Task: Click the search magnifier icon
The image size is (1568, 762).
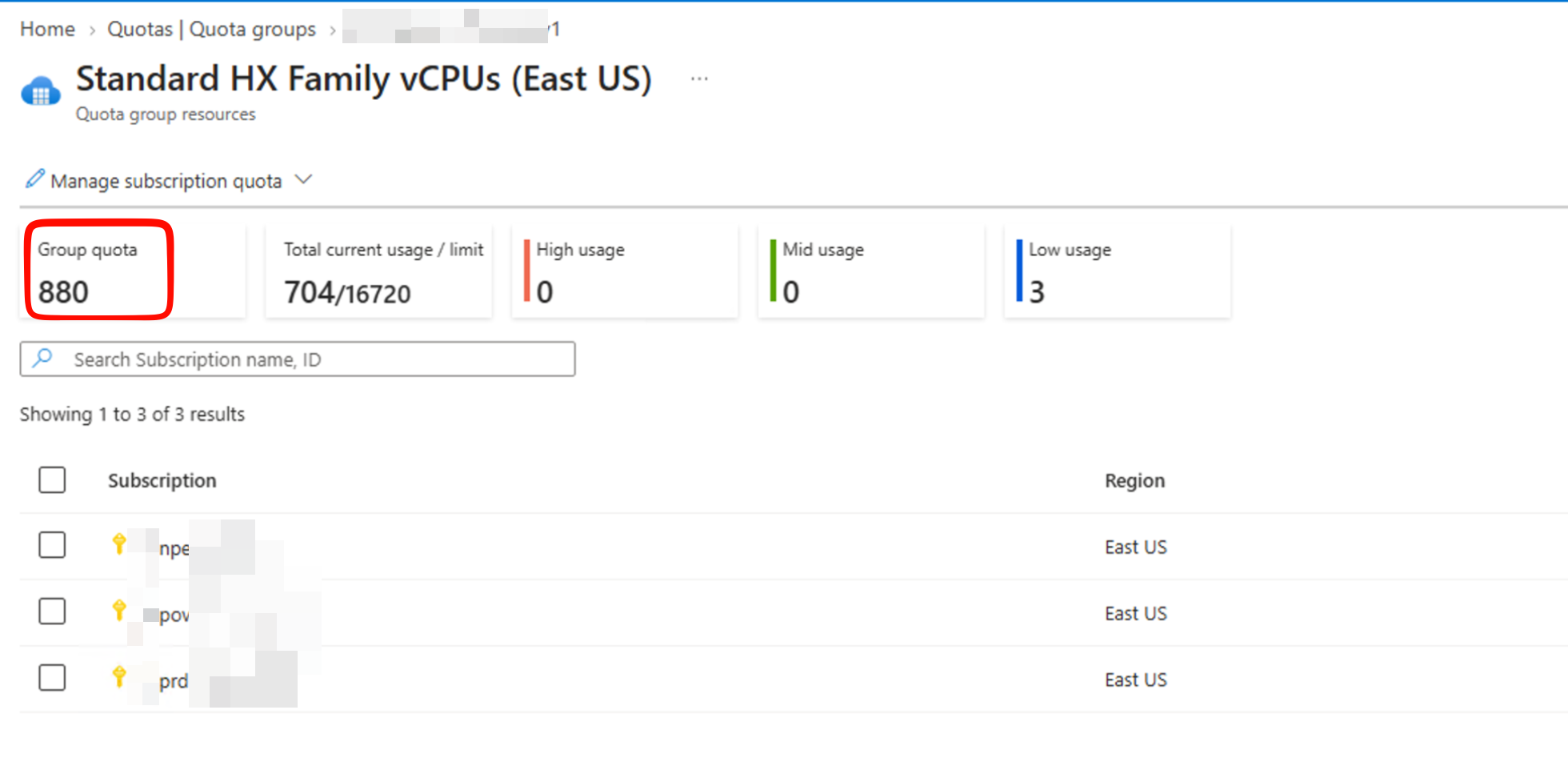Action: pos(42,358)
